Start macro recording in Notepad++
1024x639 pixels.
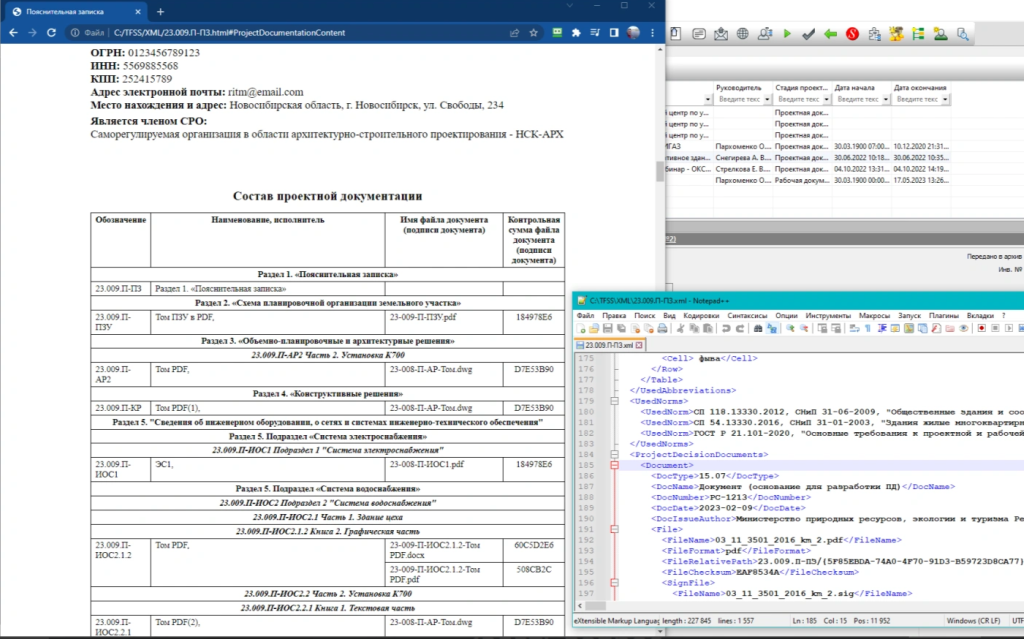click(981, 328)
